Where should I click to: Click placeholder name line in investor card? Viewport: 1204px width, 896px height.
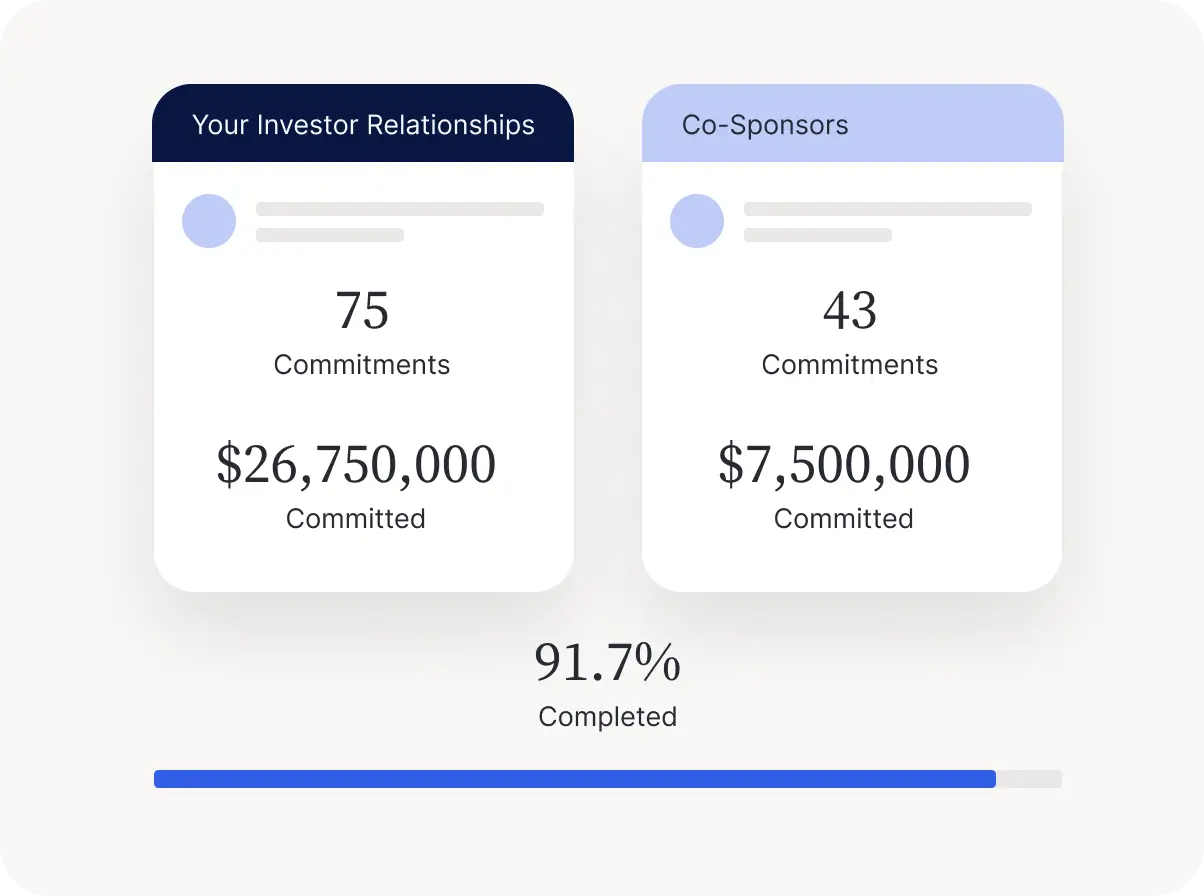(400, 209)
